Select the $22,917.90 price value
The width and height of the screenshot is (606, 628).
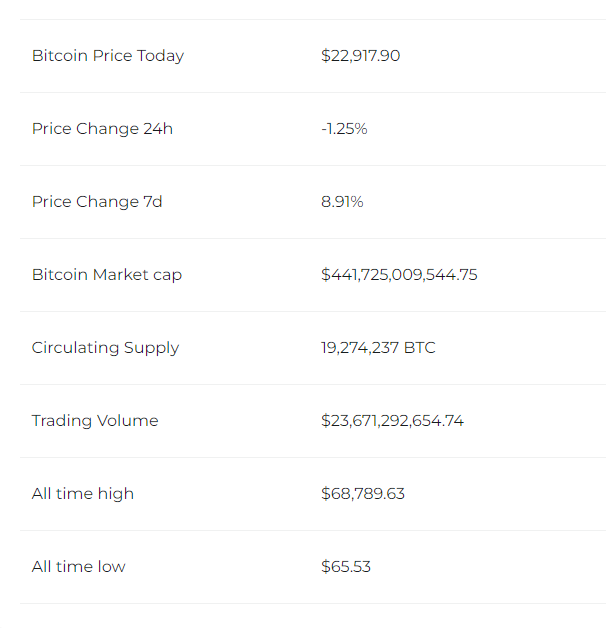(x=360, y=56)
